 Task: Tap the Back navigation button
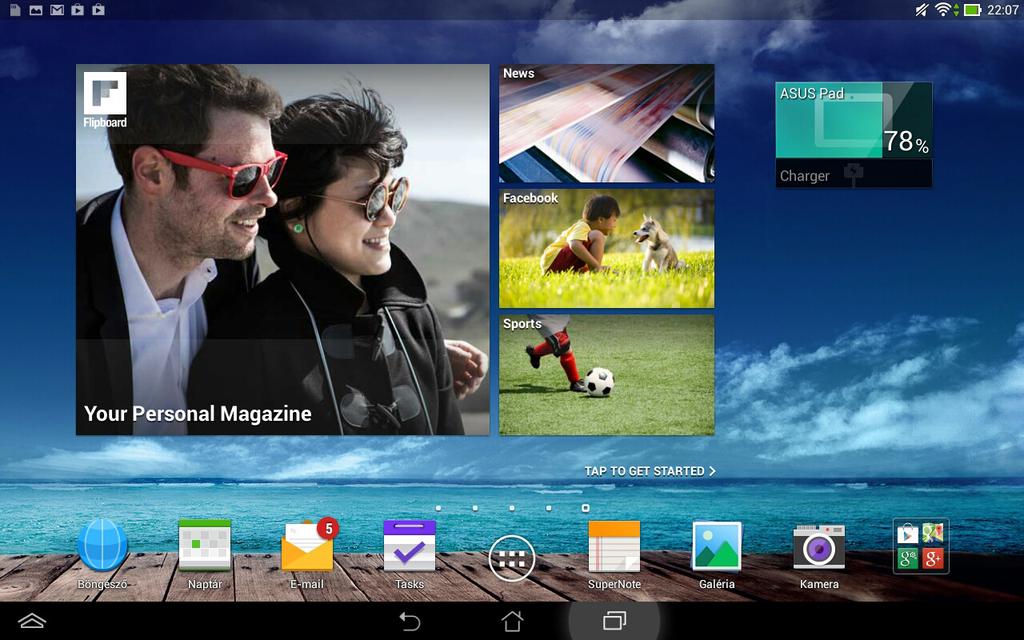pyautogui.click(x=409, y=621)
